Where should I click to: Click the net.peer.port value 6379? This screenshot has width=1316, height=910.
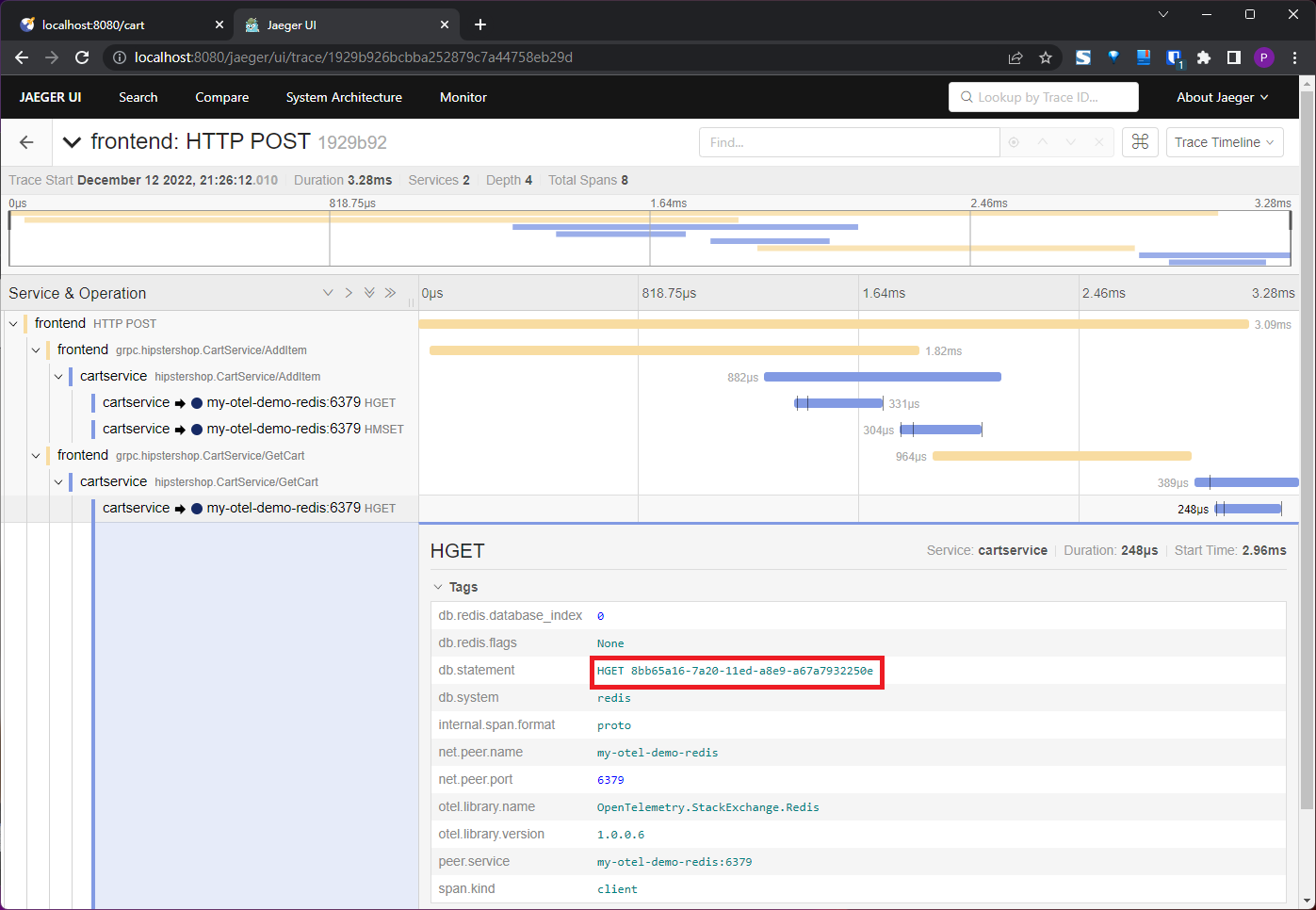[610, 780]
